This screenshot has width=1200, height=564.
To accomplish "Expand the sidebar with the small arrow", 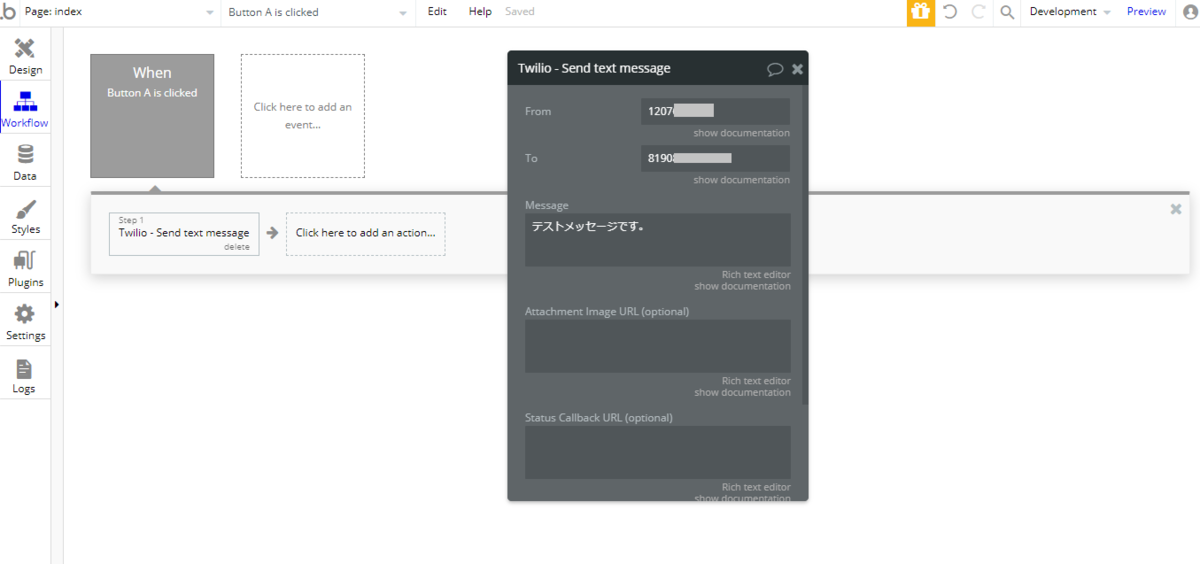I will 56,304.
